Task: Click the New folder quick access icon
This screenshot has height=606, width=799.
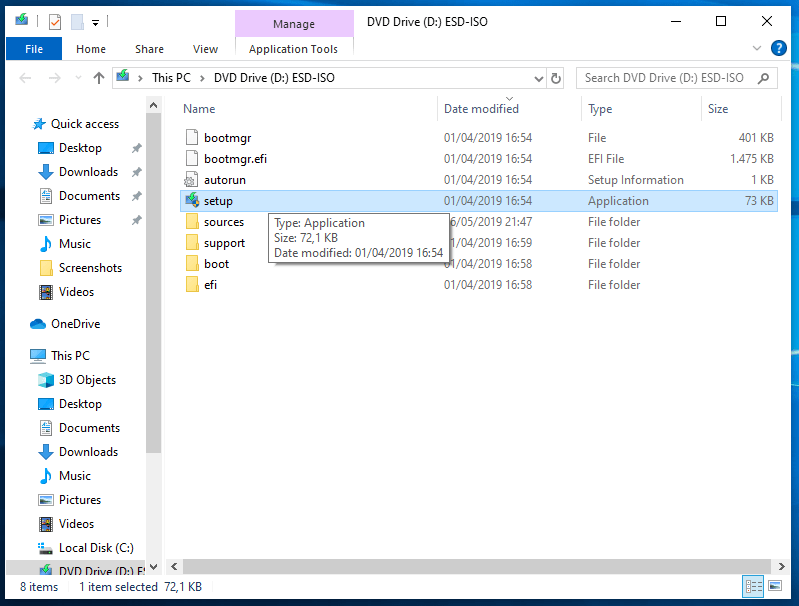Action: (77, 22)
